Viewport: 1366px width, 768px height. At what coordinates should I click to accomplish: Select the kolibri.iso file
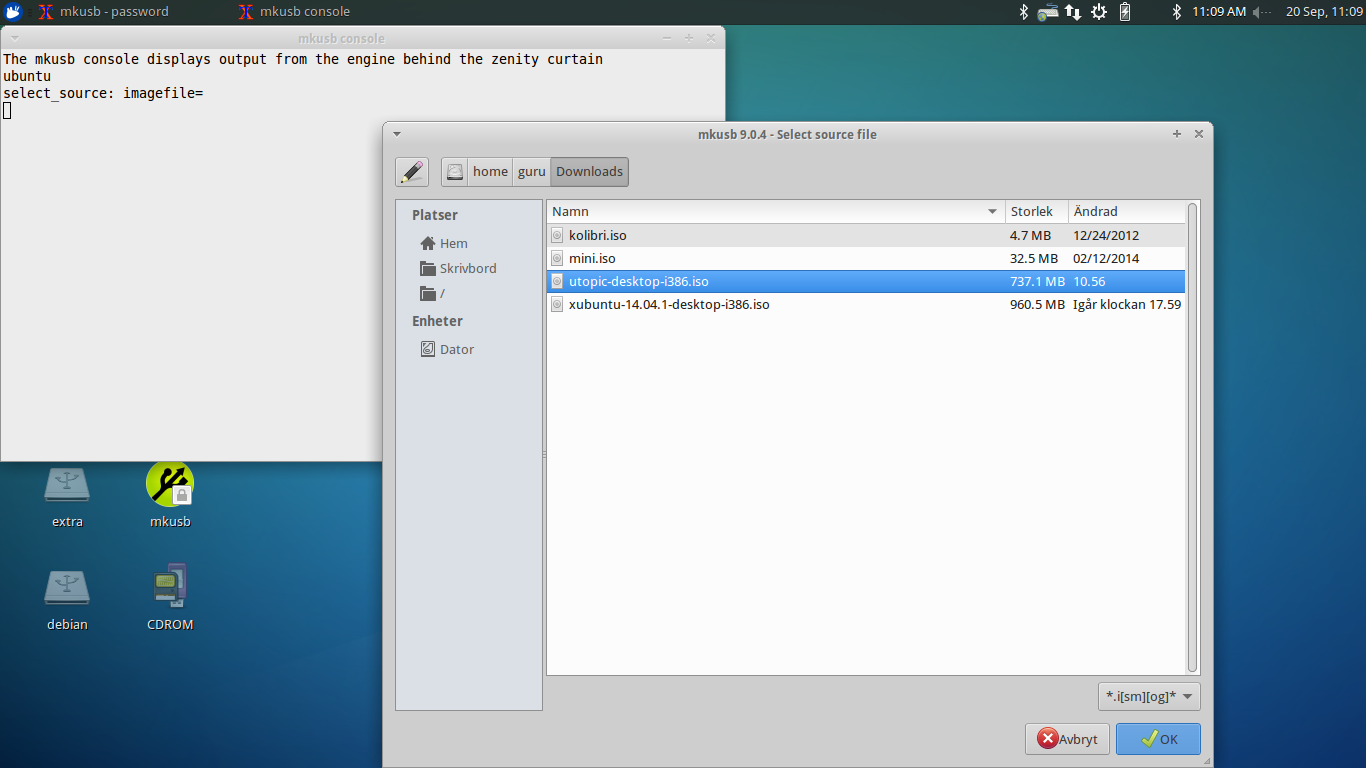[x=866, y=236]
